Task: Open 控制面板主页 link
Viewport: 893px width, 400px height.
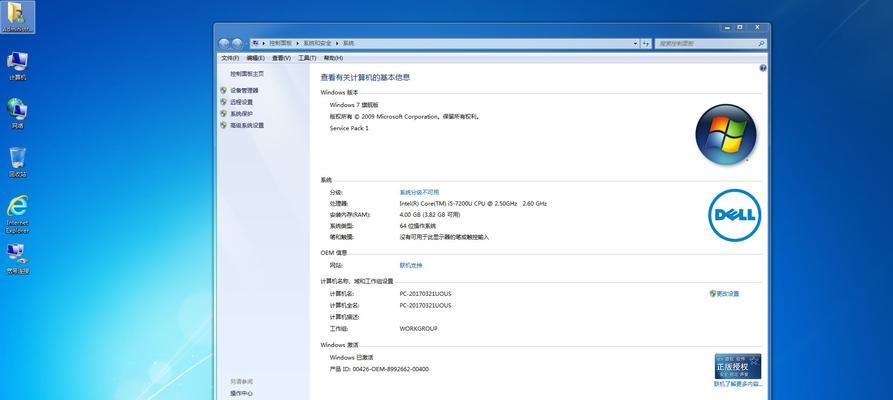Action: pyautogui.click(x=247, y=74)
